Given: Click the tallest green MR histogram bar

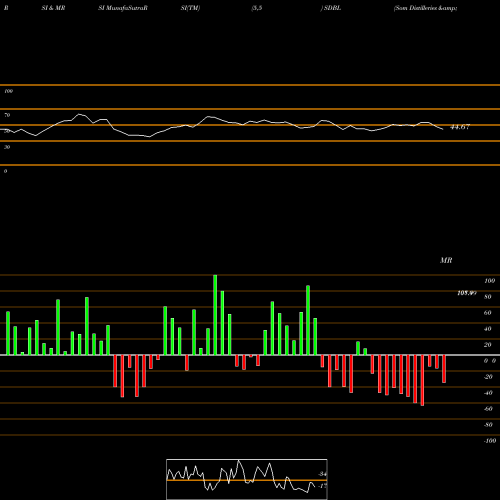Looking at the screenshot, I should tap(215, 315).
